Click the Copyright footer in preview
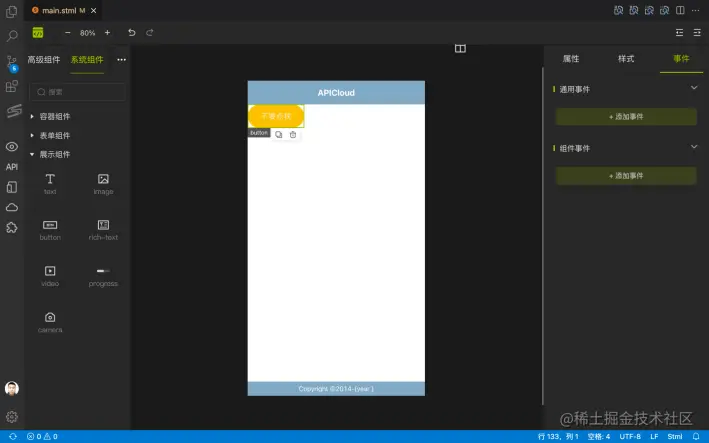This screenshot has width=709, height=443. (336, 389)
